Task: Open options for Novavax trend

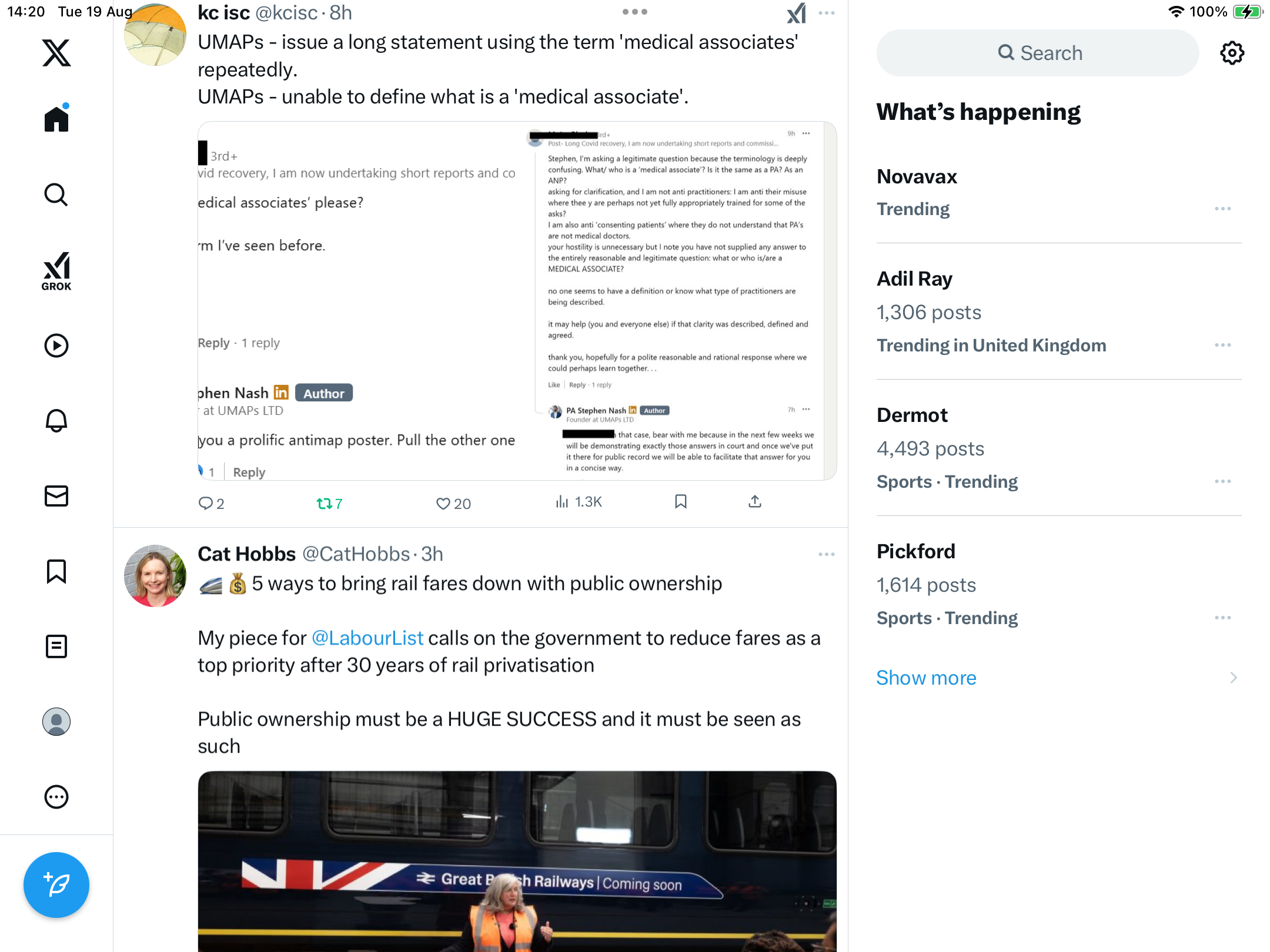Action: pos(1223,209)
